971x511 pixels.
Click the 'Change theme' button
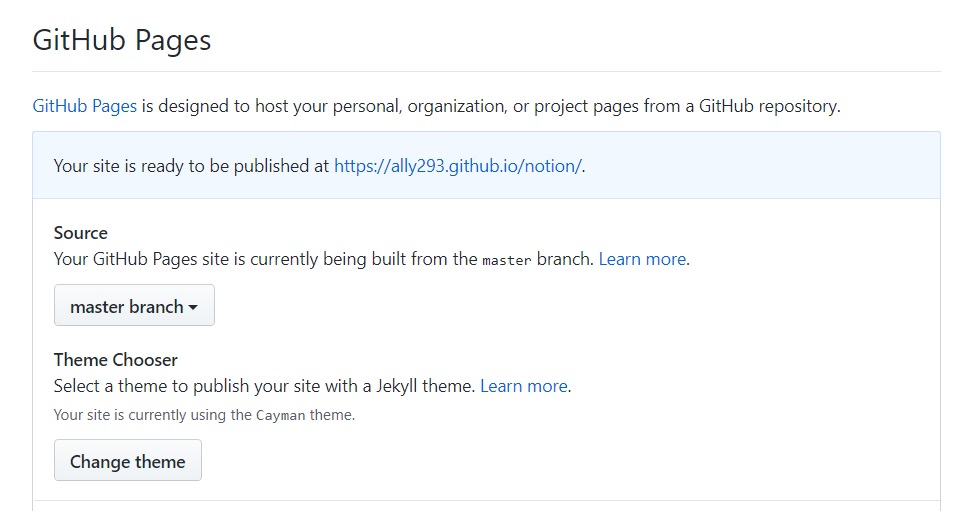coord(128,460)
